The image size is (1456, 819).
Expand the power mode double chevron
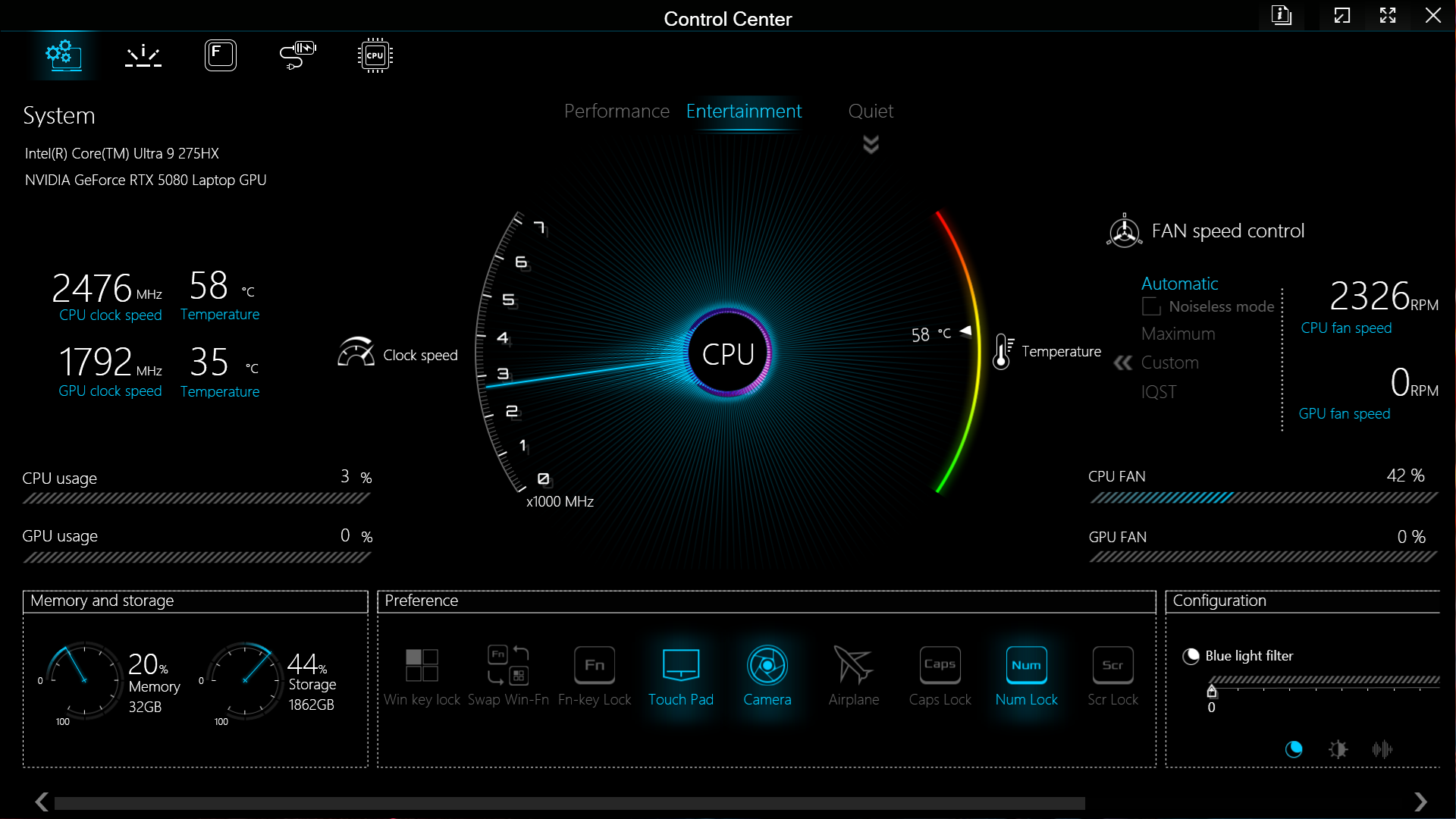click(x=871, y=144)
